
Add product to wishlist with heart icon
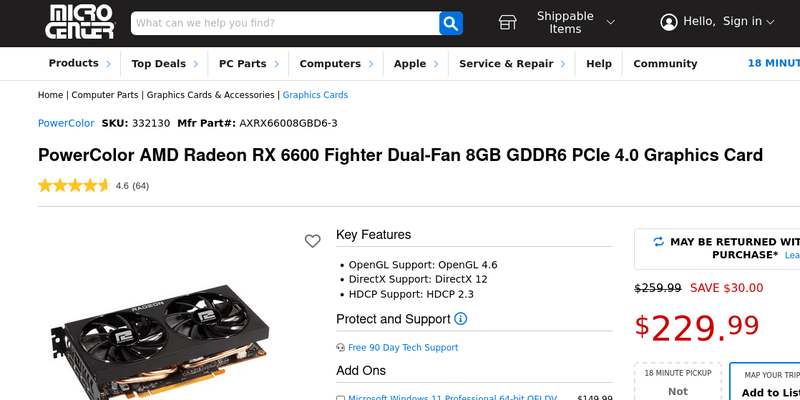tap(313, 241)
